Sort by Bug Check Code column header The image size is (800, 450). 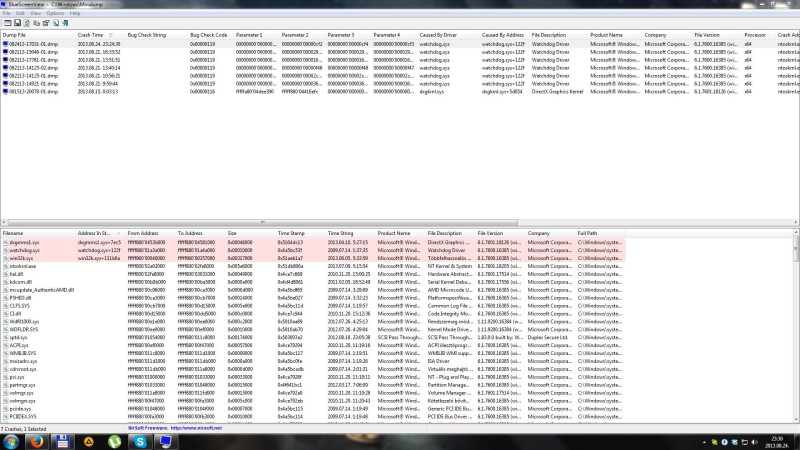click(211, 35)
